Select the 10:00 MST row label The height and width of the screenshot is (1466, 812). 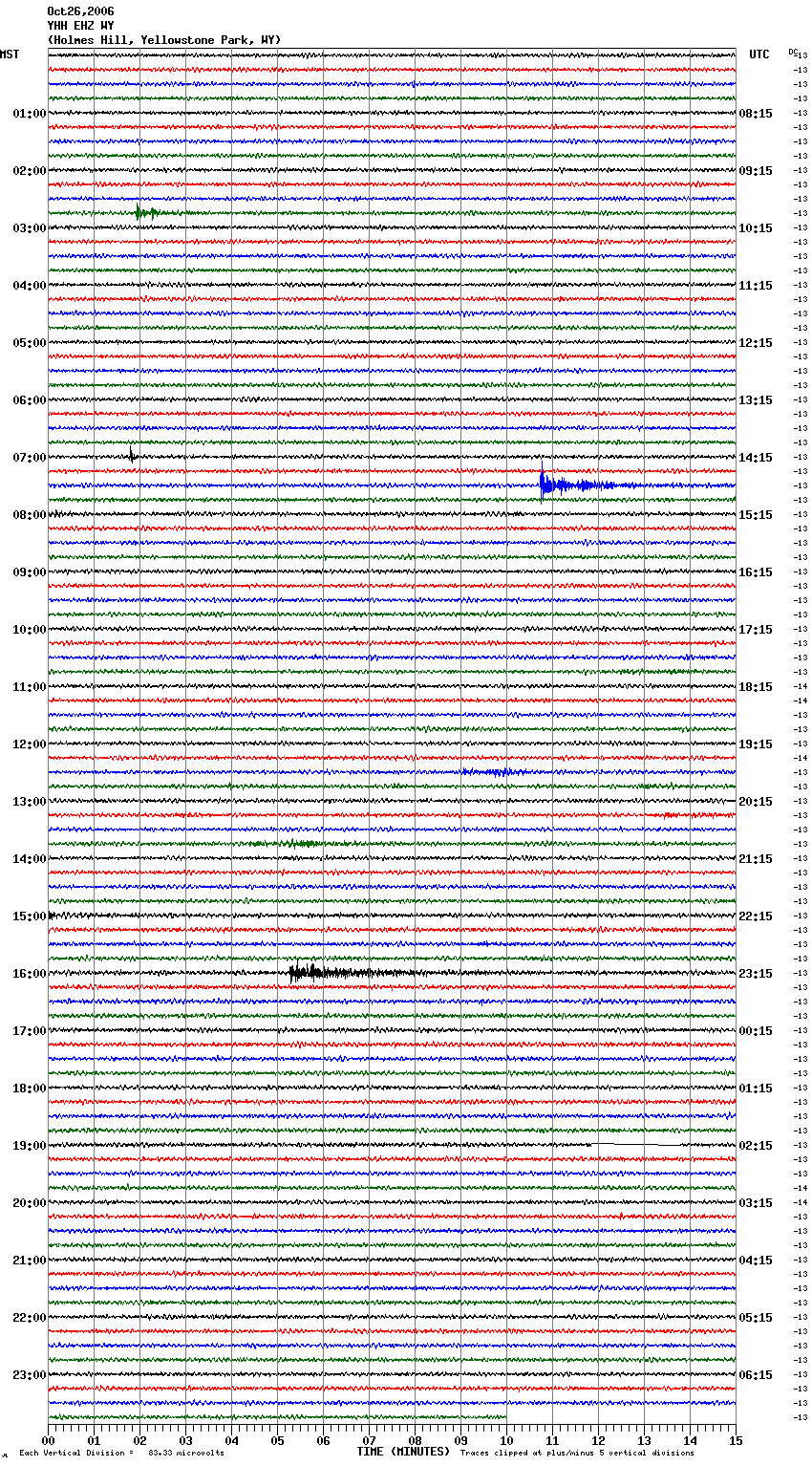30,630
